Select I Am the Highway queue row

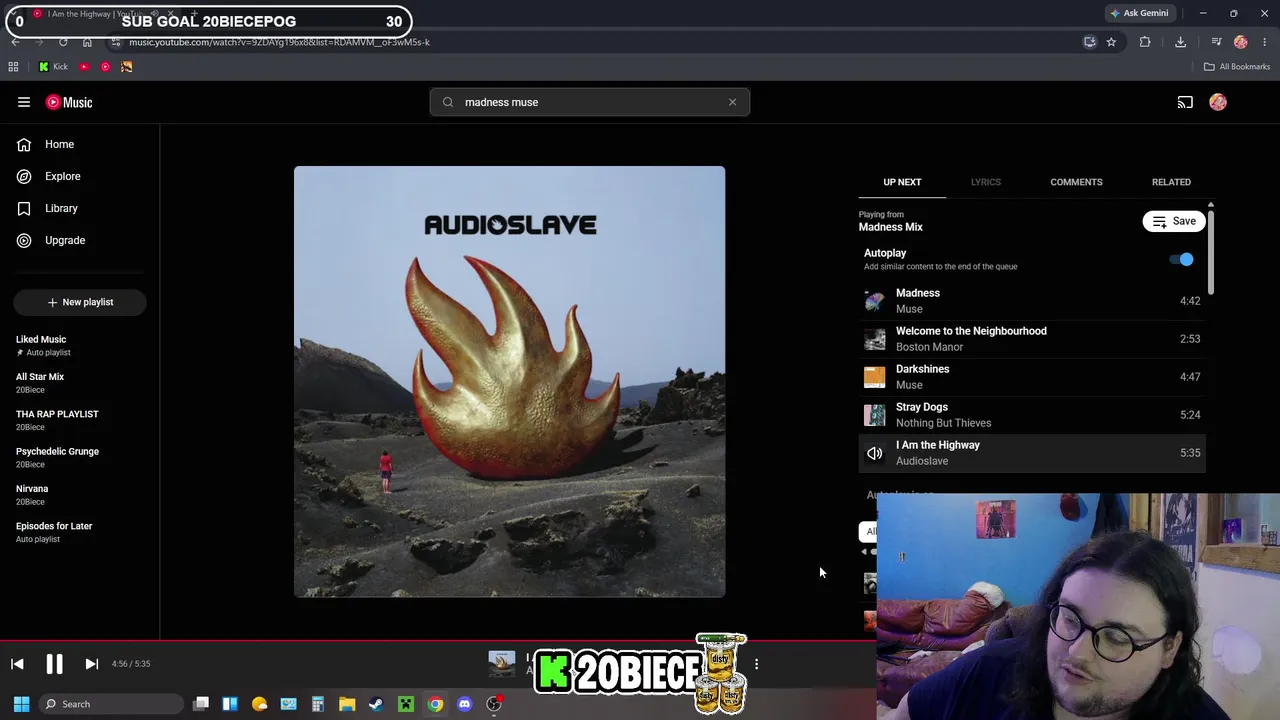click(x=1032, y=453)
